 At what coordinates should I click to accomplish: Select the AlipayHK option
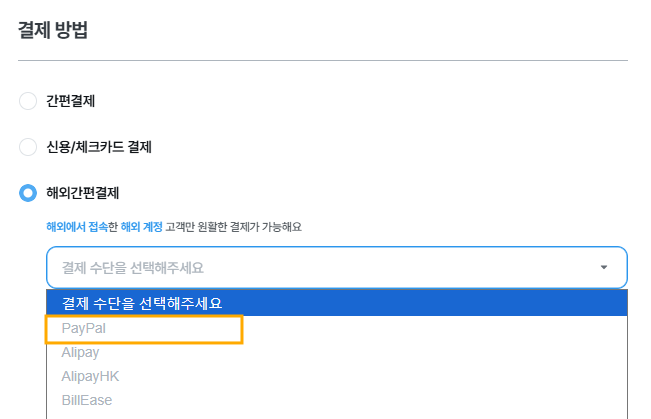pyautogui.click(x=90, y=376)
